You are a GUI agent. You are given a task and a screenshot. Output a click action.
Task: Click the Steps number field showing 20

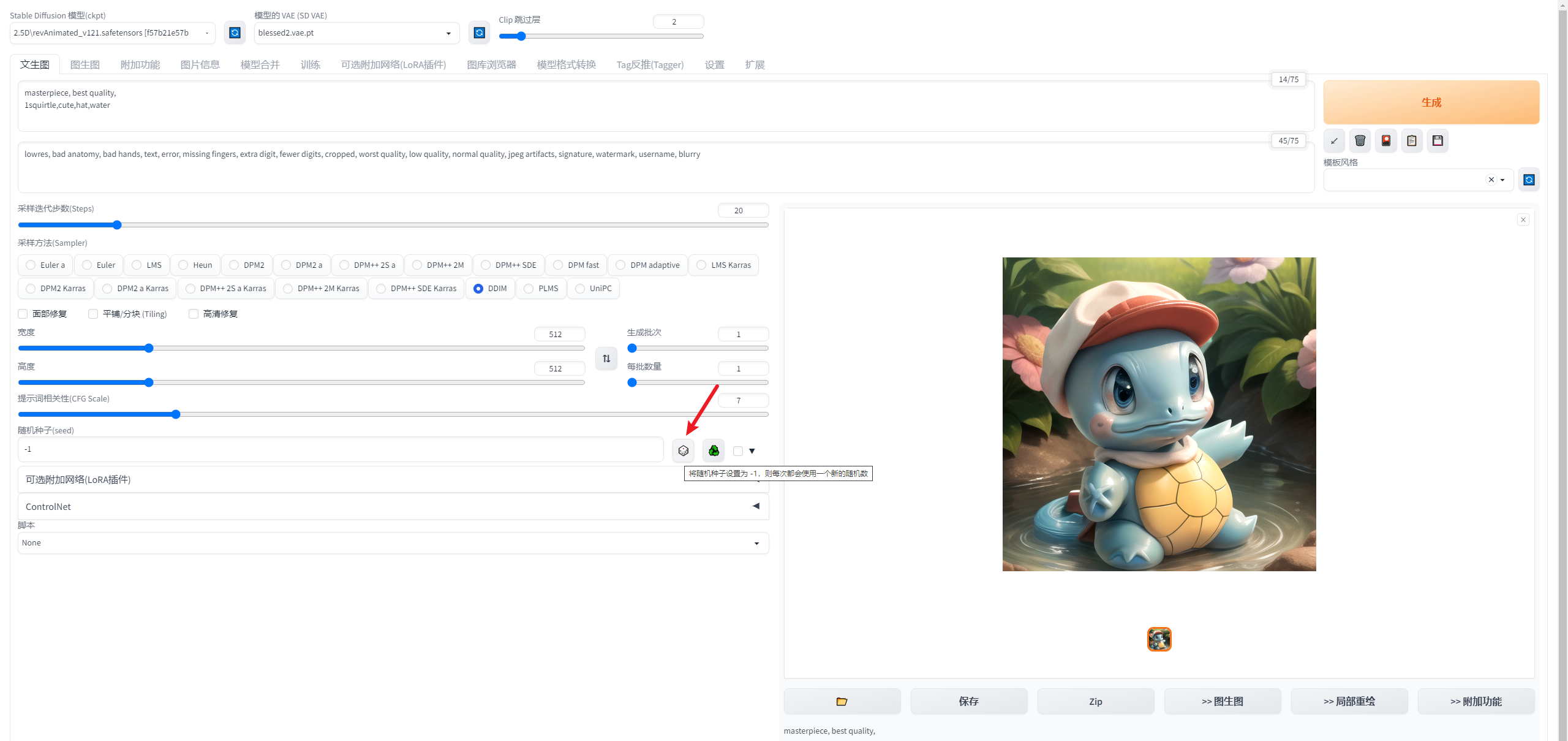(x=743, y=210)
